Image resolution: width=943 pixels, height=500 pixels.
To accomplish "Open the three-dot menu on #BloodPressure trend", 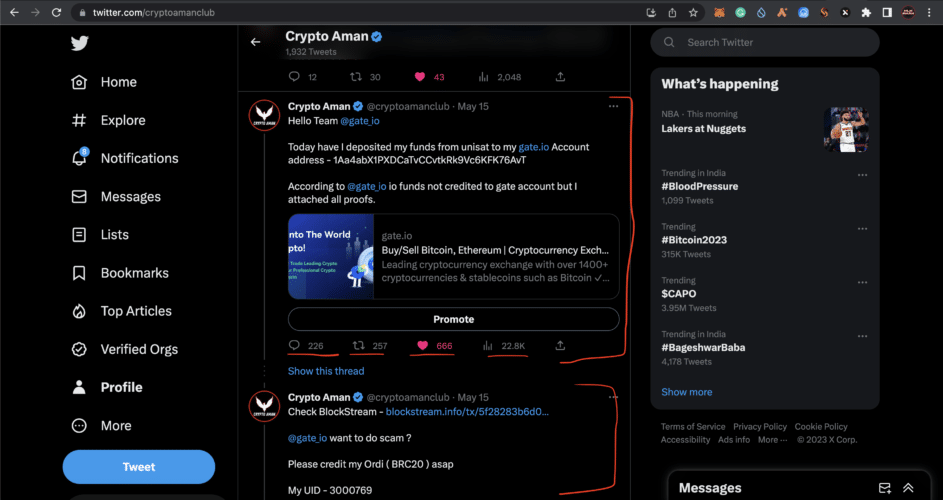I will click(862, 174).
